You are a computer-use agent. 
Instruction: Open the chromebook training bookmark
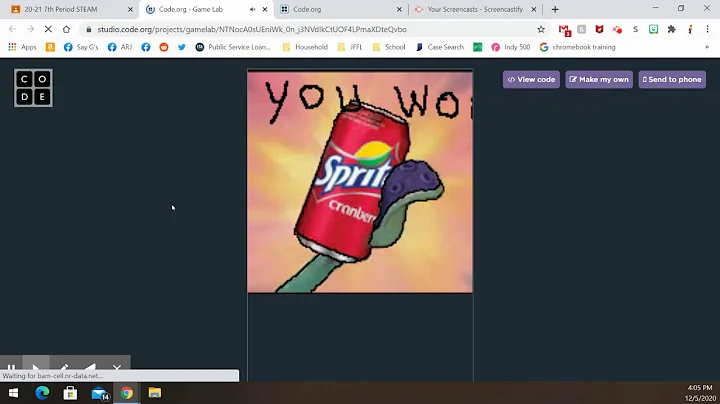[578, 47]
